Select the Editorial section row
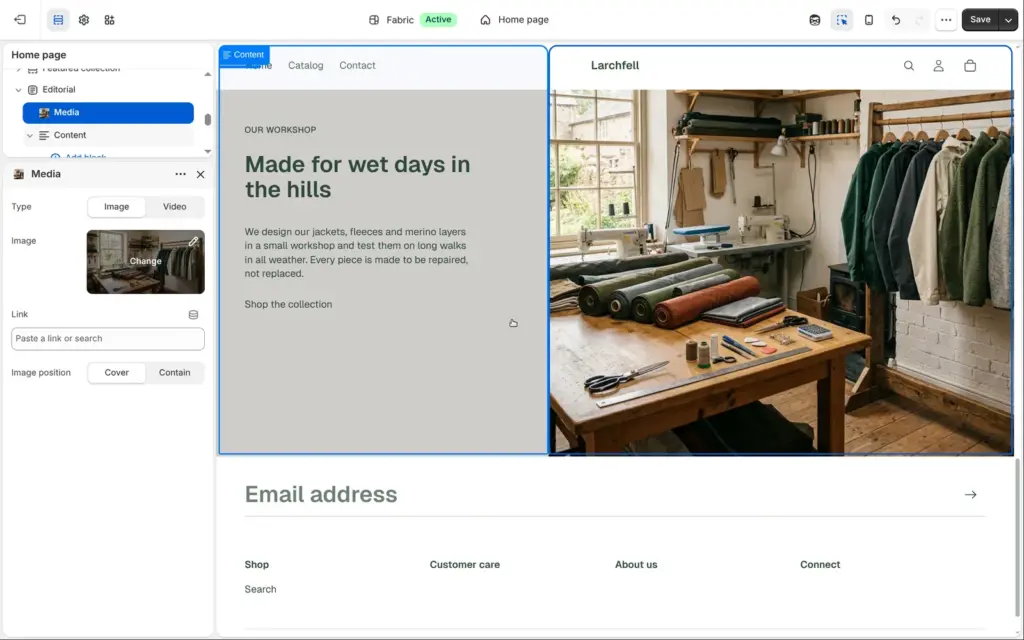Screen dimensions: 1024x640 pyautogui.click(x=108, y=89)
